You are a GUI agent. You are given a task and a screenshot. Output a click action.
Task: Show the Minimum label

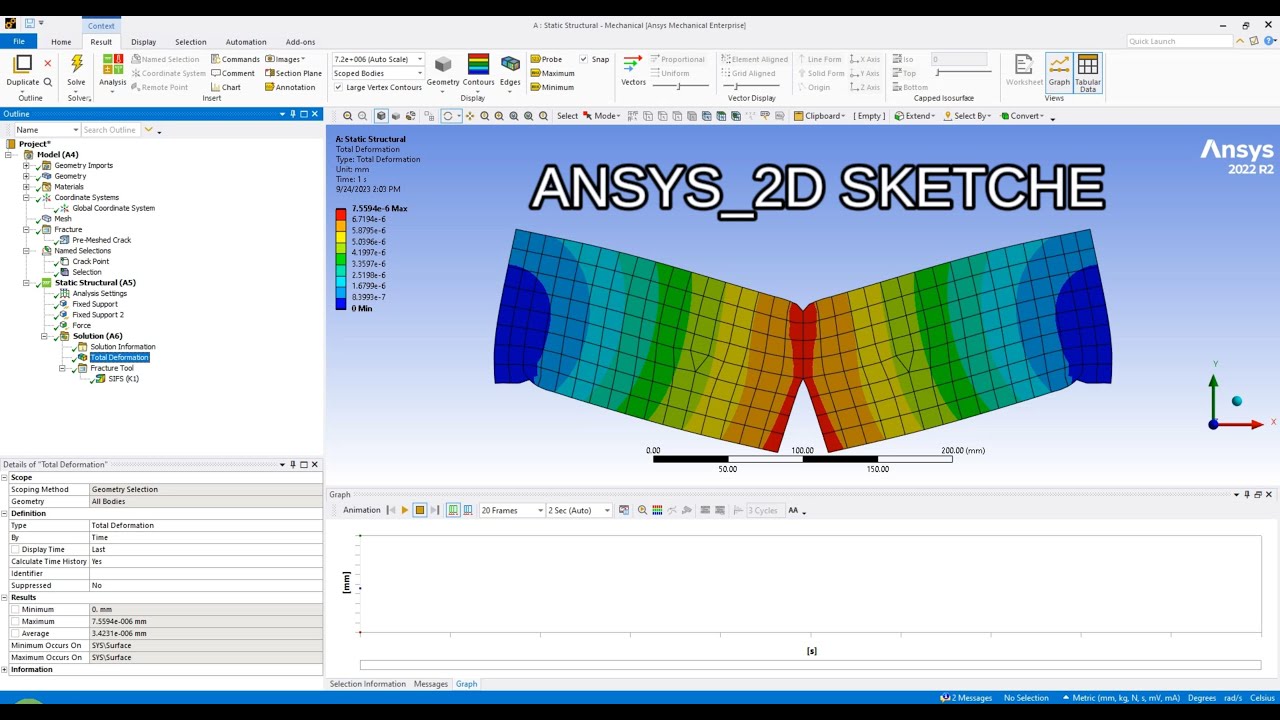552,87
